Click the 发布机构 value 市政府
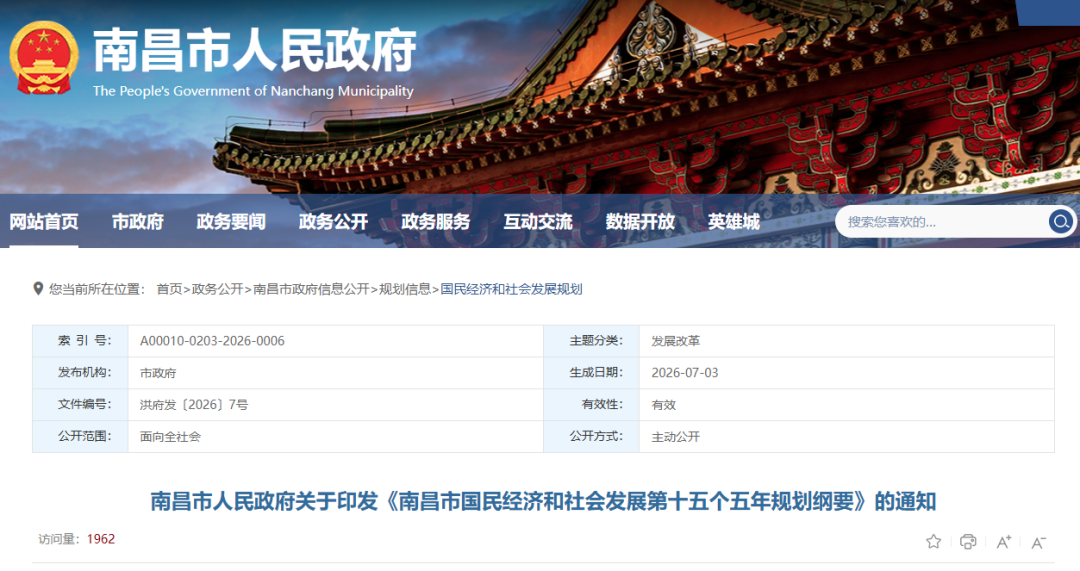Viewport: 1080px width, 571px height. click(x=158, y=373)
